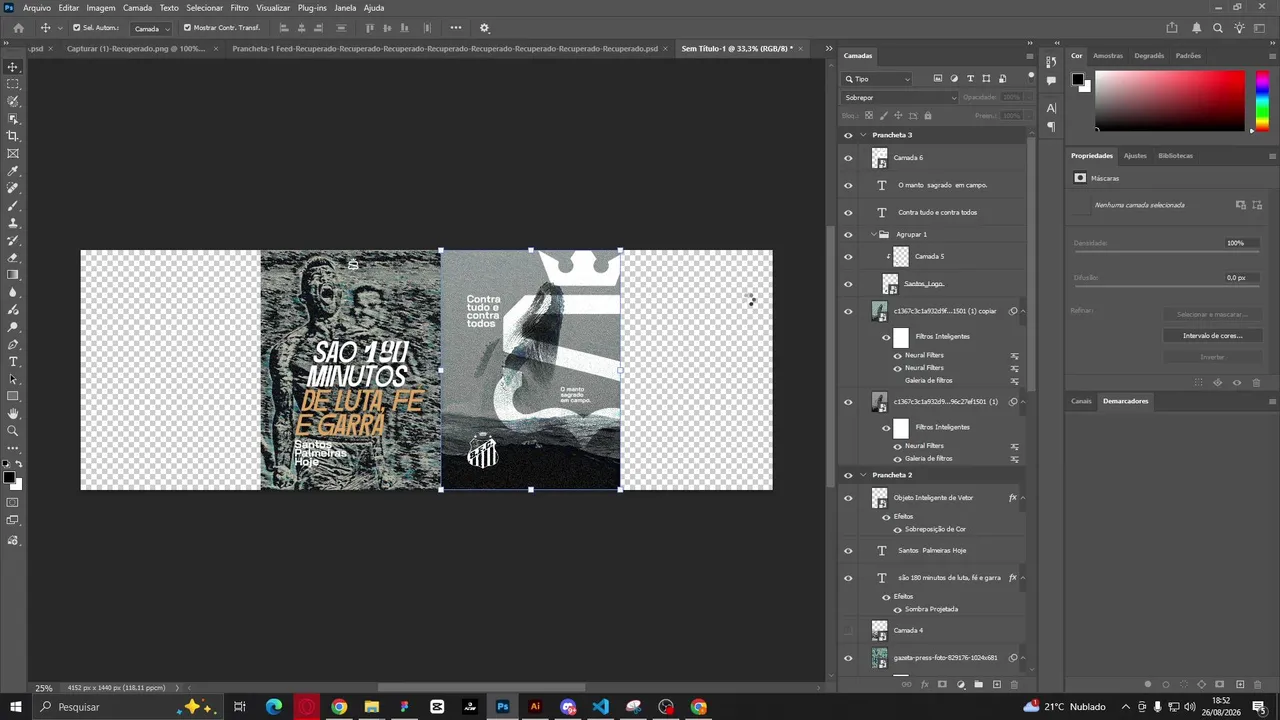The height and width of the screenshot is (720, 1280).
Task: Show overflow document tabs chevron
Action: point(828,48)
